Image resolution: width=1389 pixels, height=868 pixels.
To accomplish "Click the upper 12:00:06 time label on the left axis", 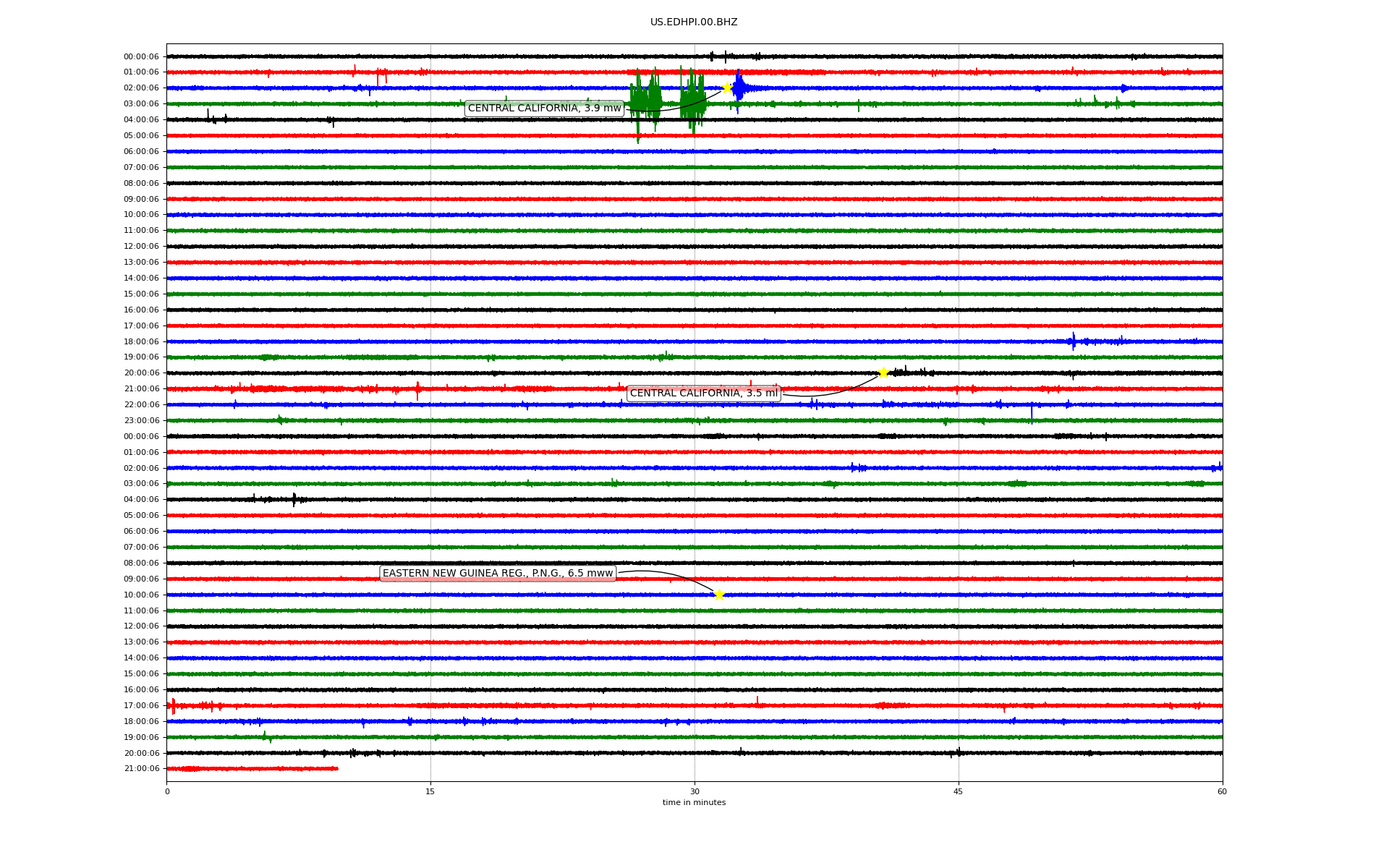I will tap(141, 247).
